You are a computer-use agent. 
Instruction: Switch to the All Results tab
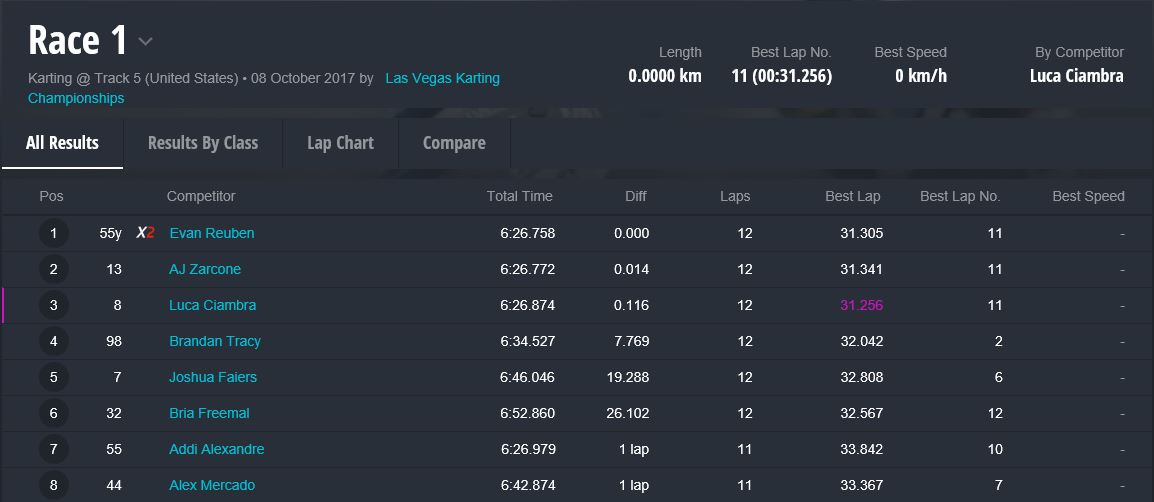click(62, 143)
